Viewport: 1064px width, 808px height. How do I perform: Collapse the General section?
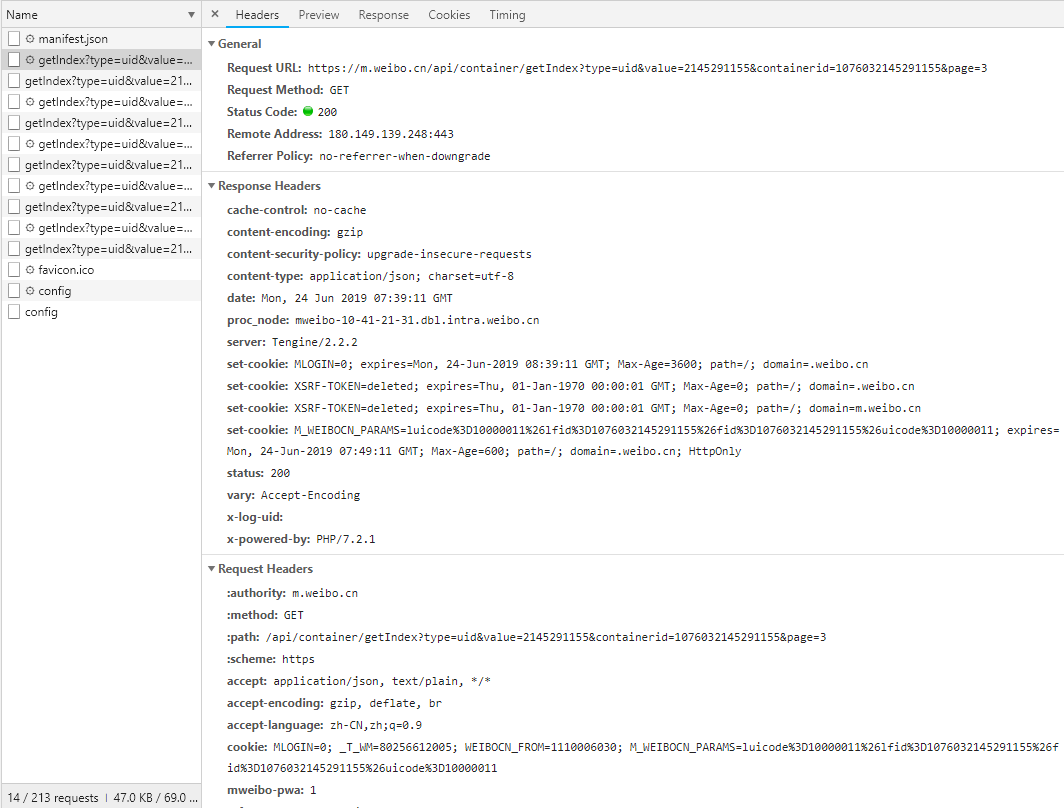click(x=211, y=43)
